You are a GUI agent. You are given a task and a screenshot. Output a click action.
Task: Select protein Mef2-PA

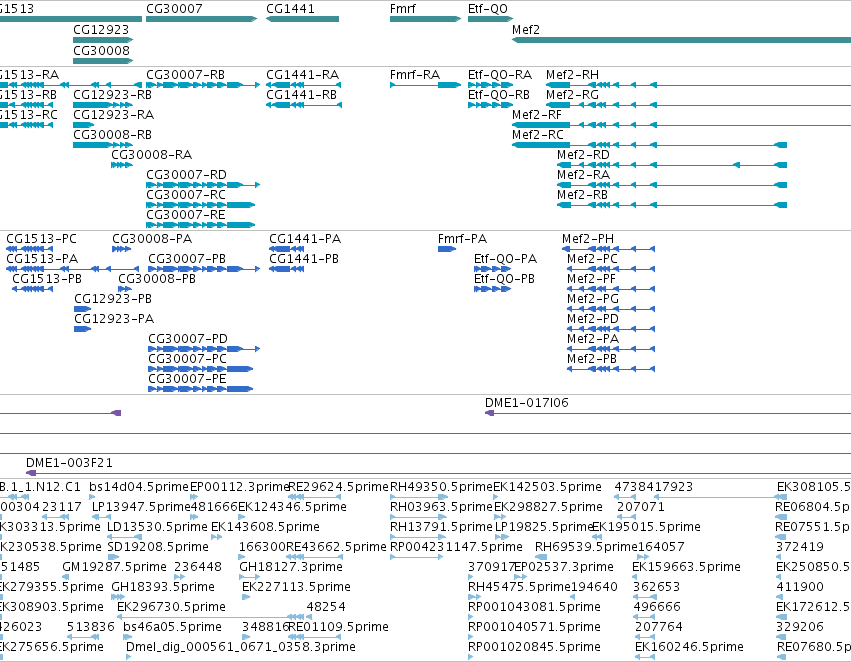click(593, 339)
